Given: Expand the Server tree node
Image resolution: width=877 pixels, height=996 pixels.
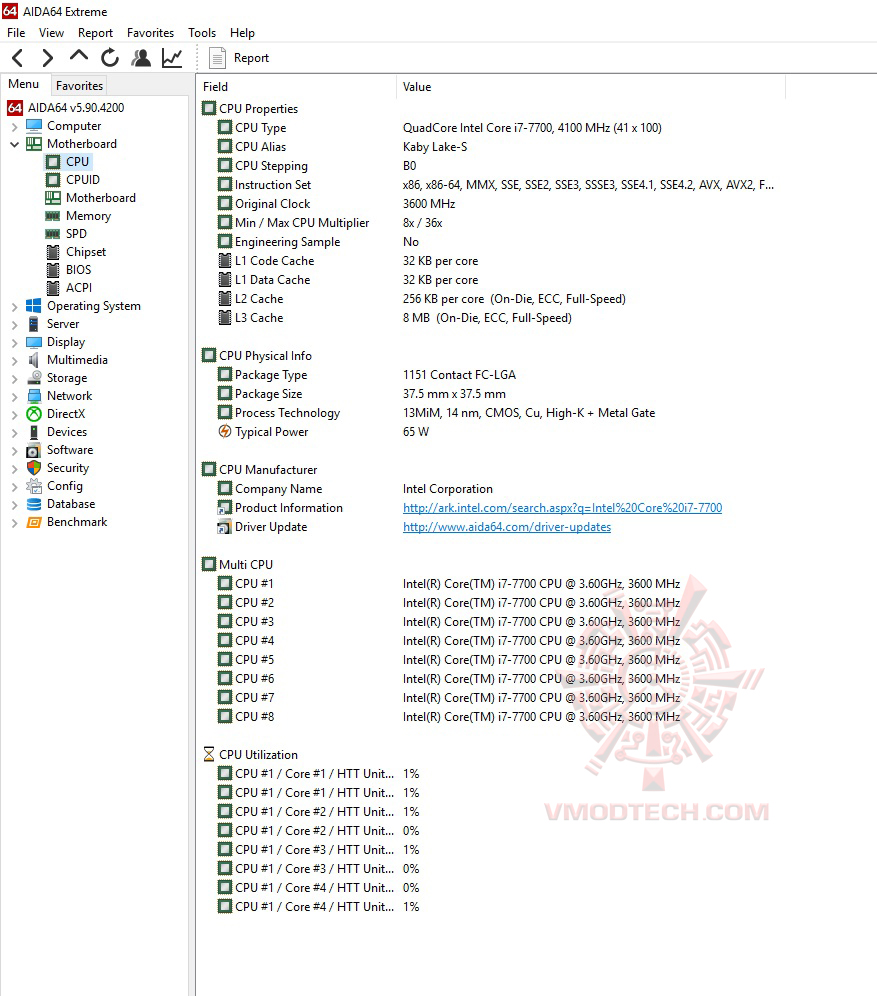Looking at the screenshot, I should (x=15, y=325).
